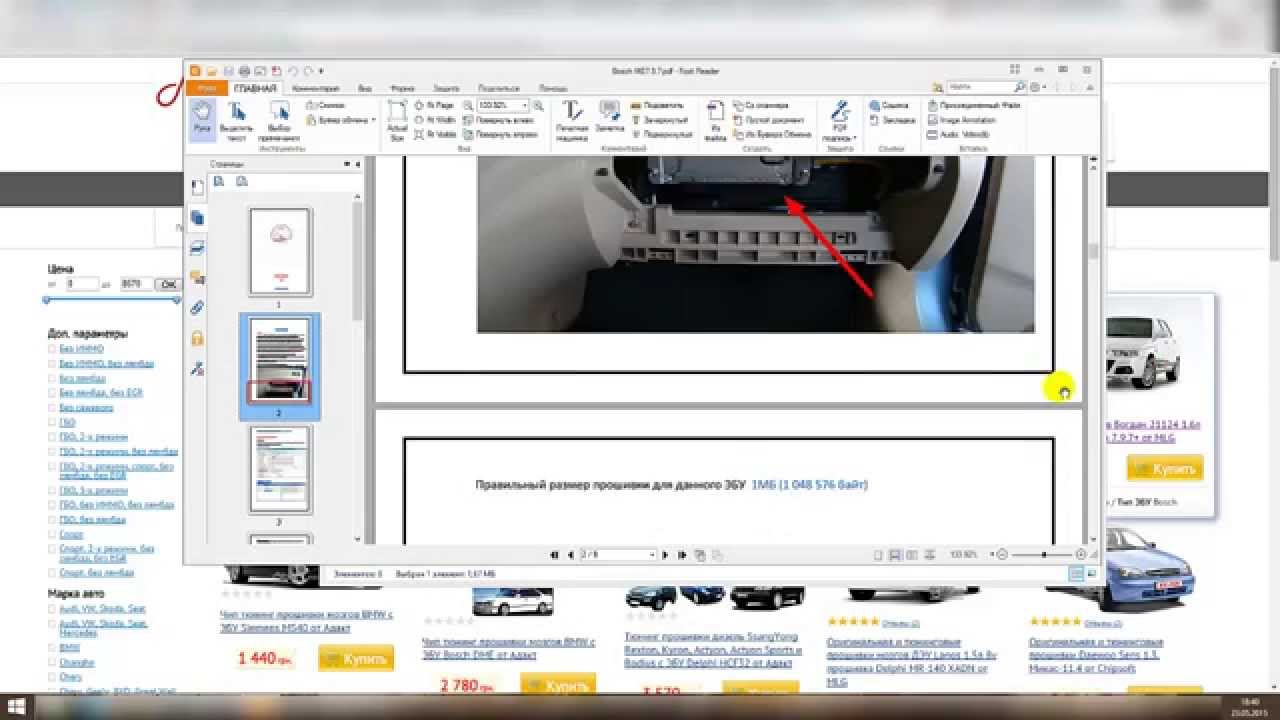Expand the Clipboard dropdown arrow
Screen dimensions: 1280x720
(x=374, y=119)
